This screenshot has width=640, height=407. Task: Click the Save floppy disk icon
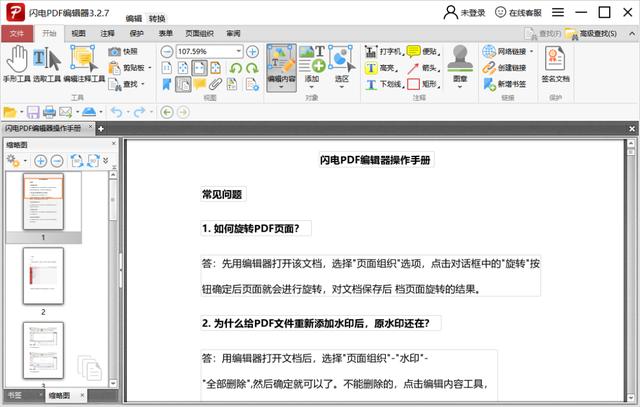[x=33, y=112]
